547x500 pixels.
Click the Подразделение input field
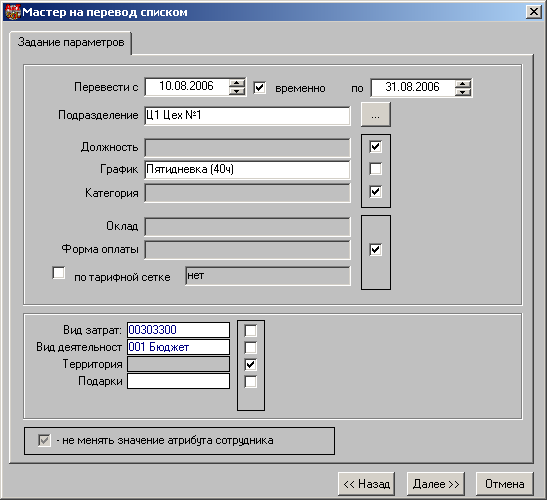point(247,115)
